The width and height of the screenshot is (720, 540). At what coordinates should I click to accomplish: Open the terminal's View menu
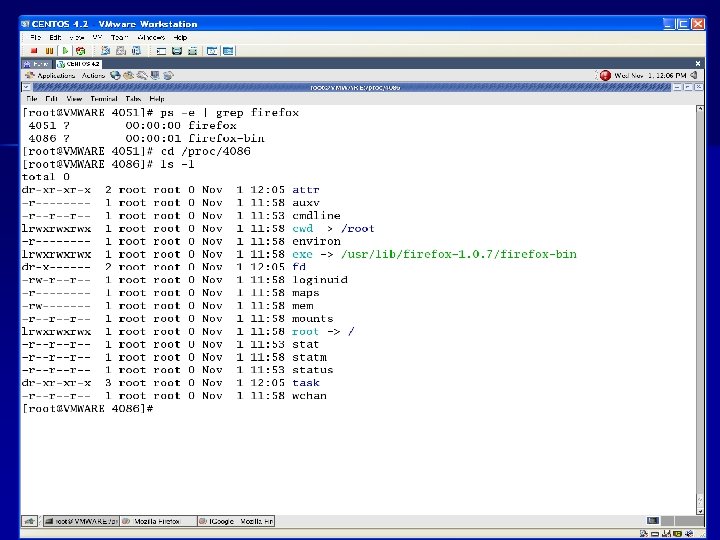[x=74, y=99]
